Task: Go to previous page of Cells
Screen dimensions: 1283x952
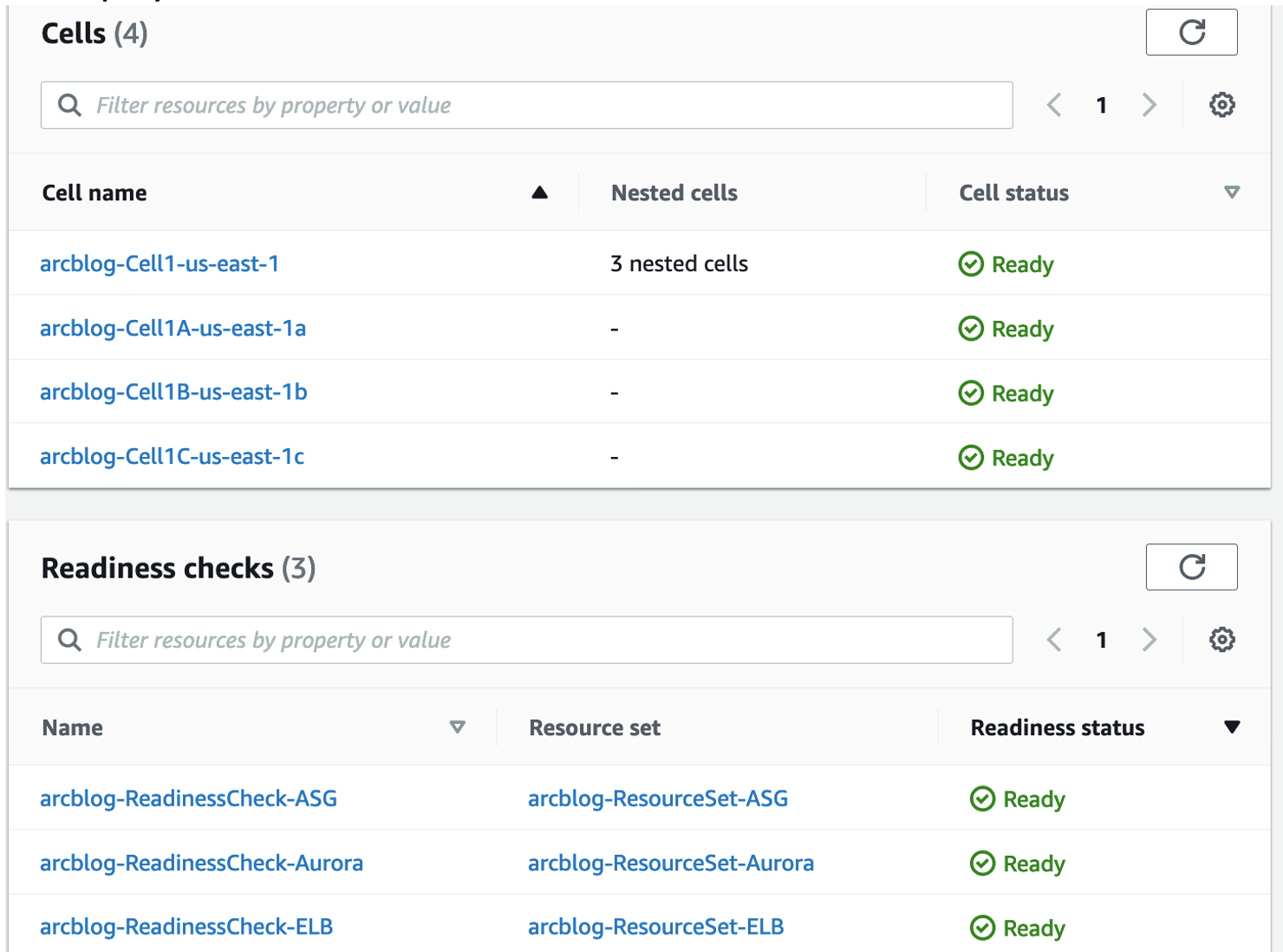Action: [x=1054, y=105]
